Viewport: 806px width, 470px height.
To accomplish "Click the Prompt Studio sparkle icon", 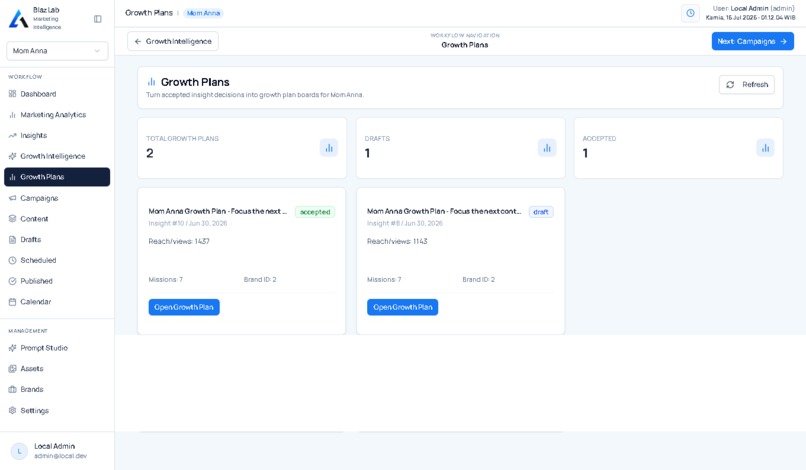I will pyautogui.click(x=12, y=348).
